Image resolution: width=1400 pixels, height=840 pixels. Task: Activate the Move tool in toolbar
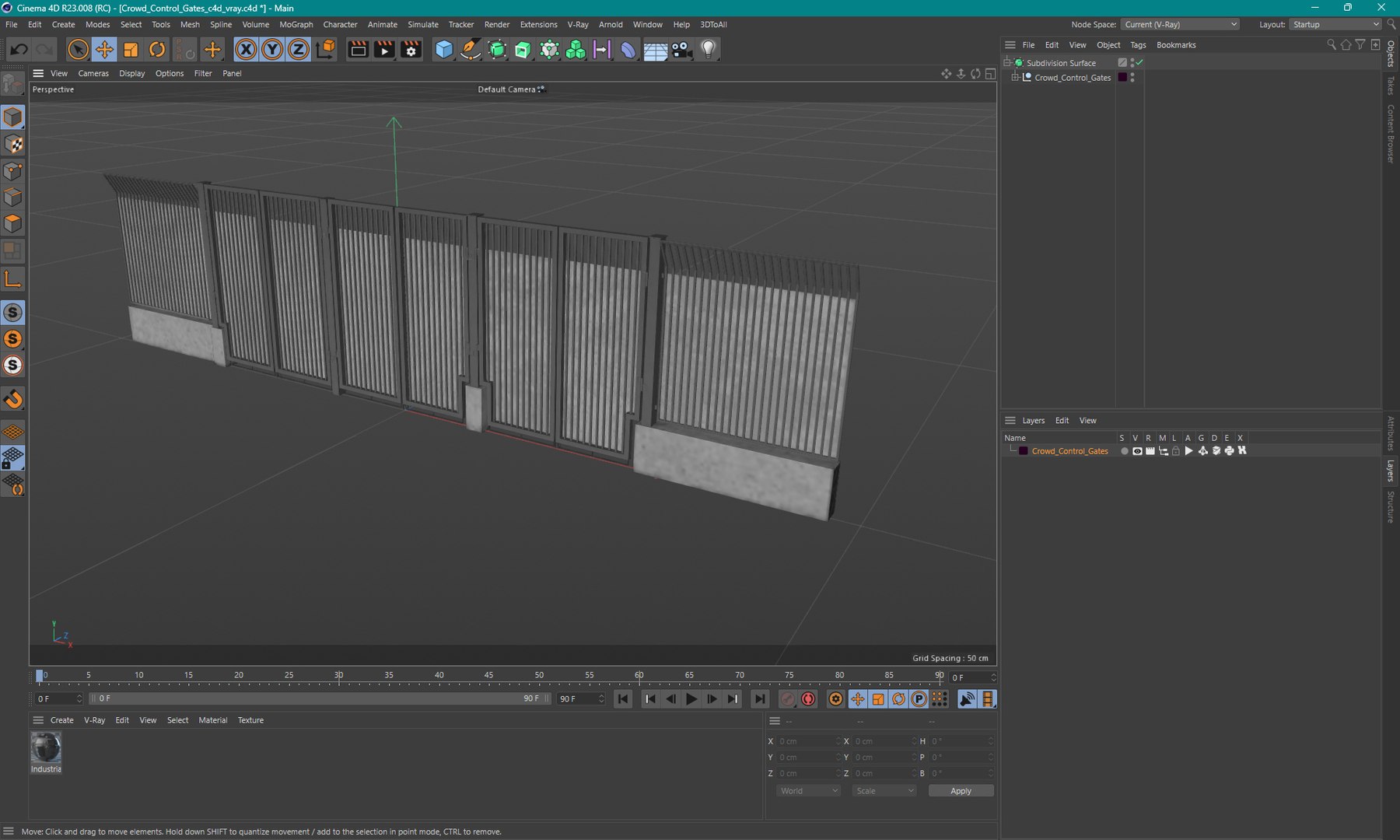click(104, 50)
